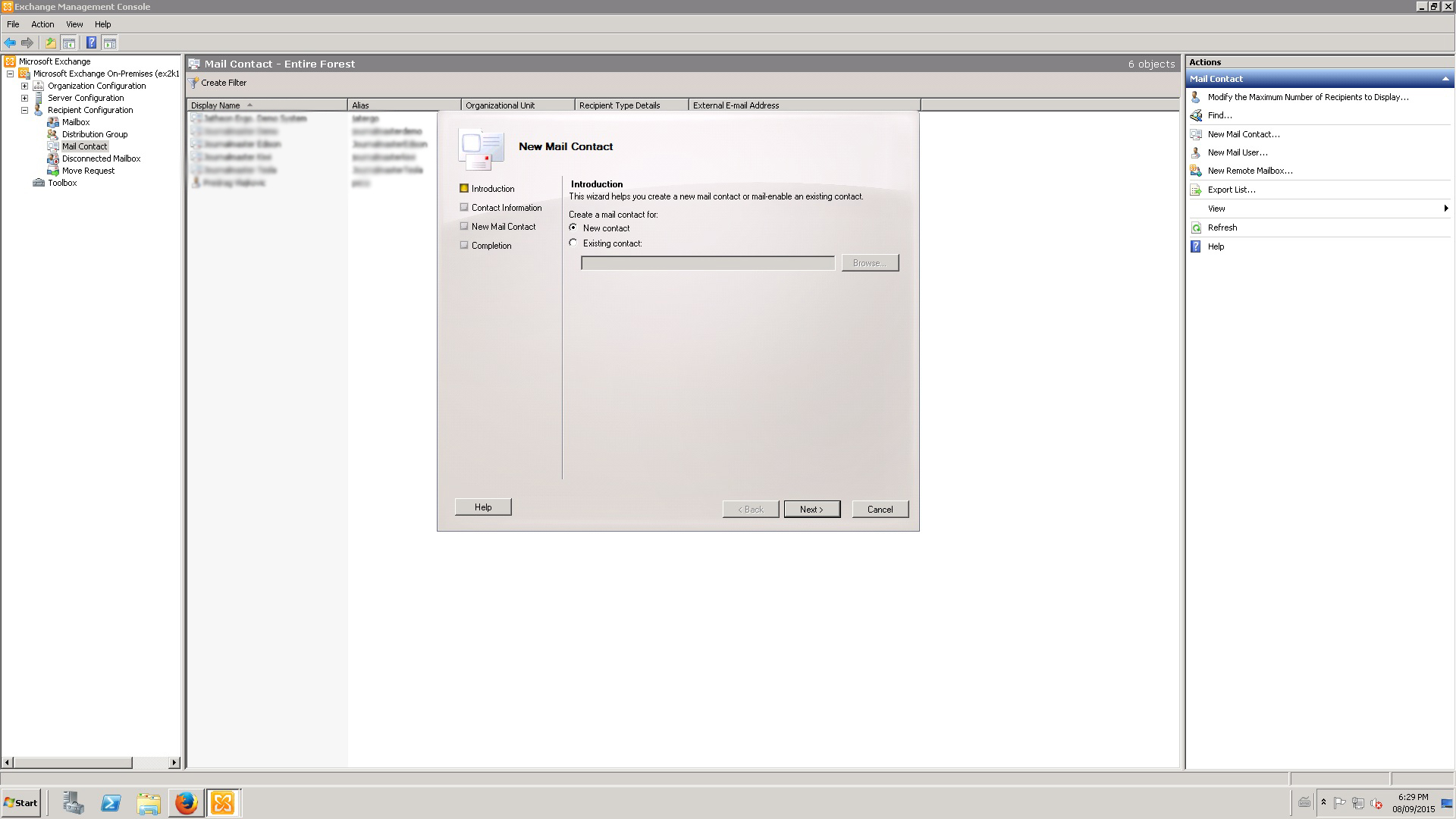Select the Recipient Configuration node

(90, 110)
